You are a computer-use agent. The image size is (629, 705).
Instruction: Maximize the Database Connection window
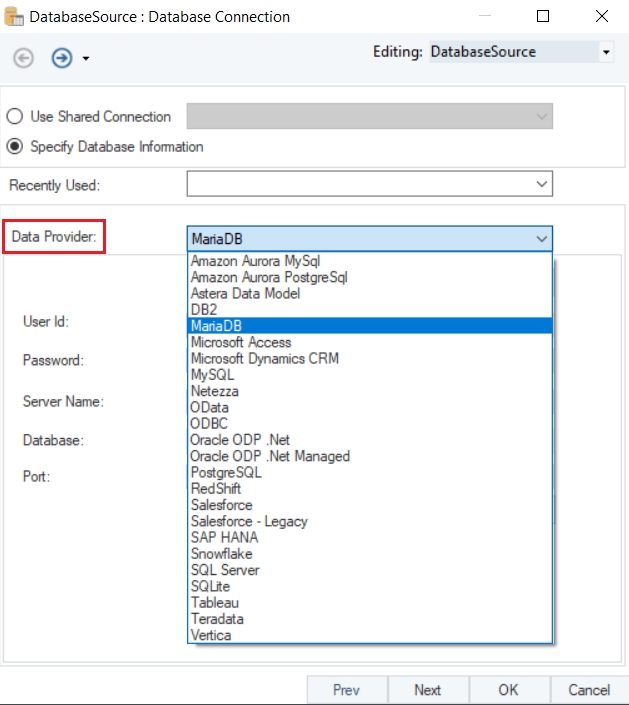[x=543, y=16]
